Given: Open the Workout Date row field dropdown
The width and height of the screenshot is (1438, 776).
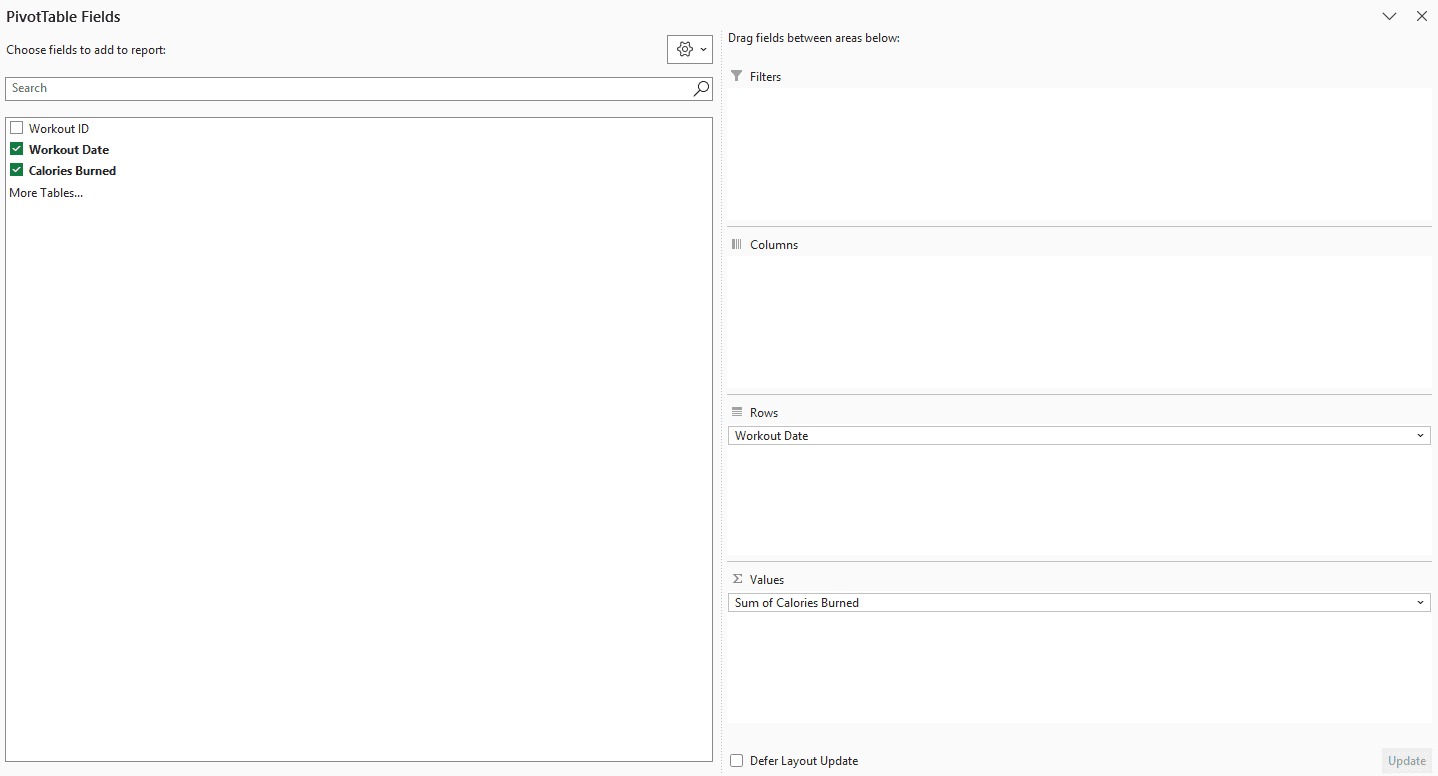Looking at the screenshot, I should pos(1421,436).
